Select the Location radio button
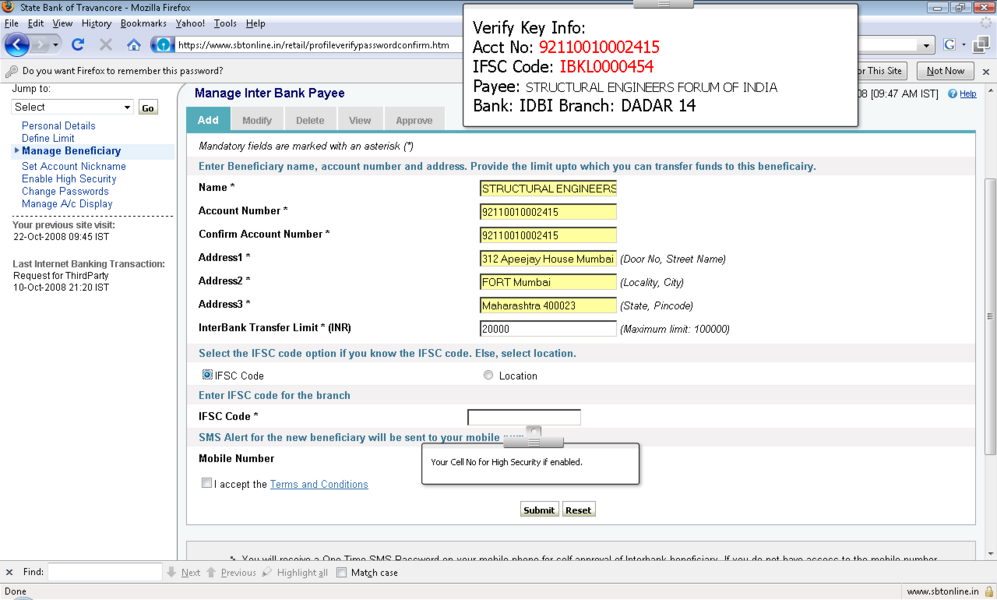 [x=488, y=376]
